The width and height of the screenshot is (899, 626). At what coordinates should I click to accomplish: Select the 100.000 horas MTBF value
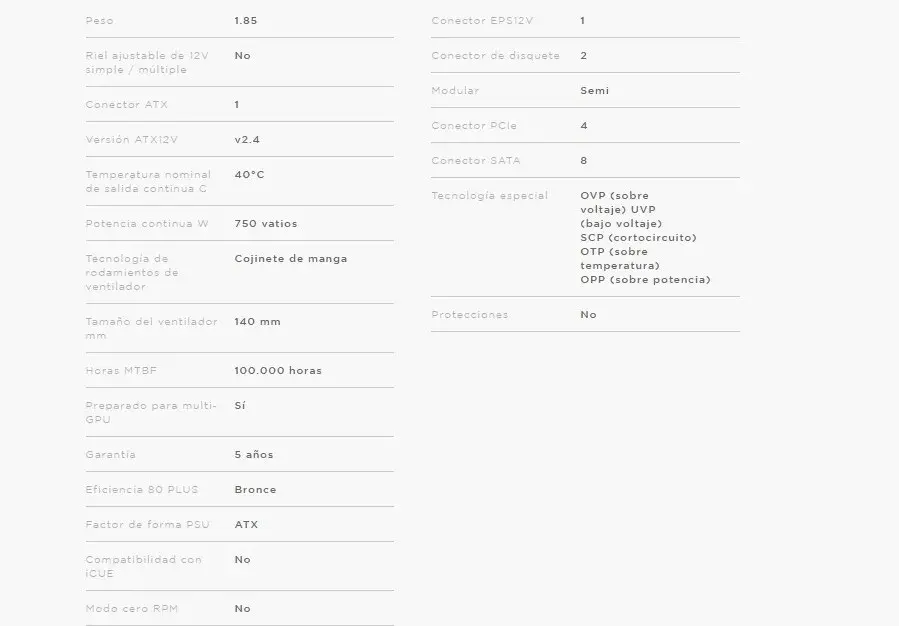point(277,370)
